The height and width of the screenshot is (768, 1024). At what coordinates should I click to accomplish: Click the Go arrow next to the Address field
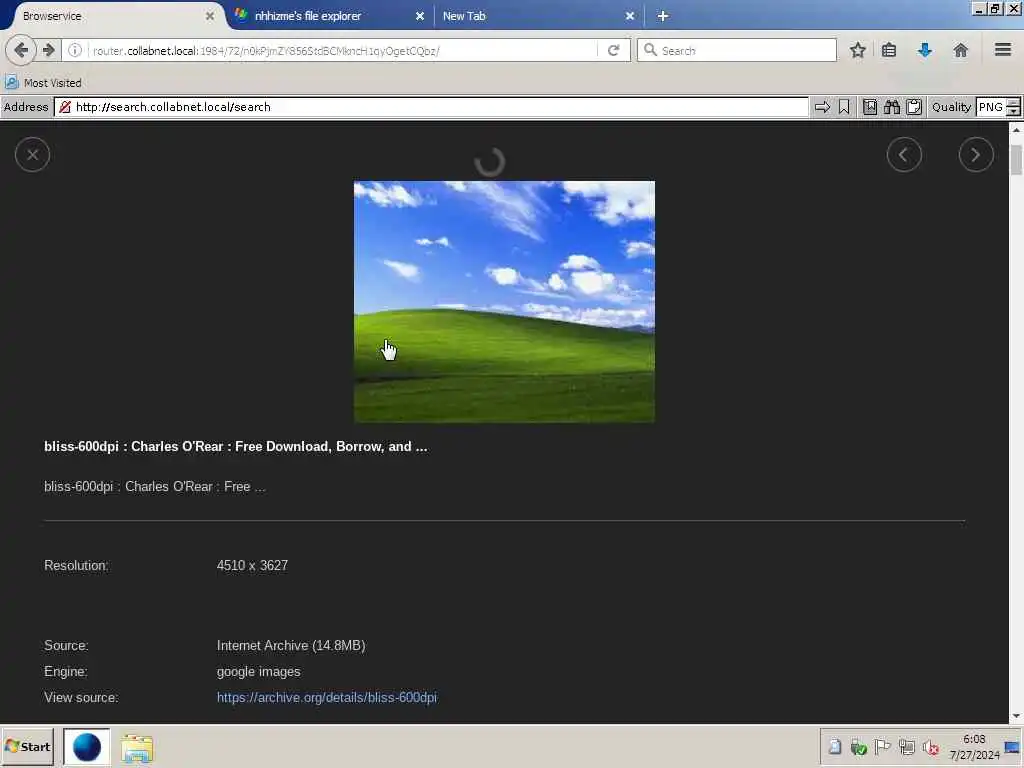coord(822,107)
